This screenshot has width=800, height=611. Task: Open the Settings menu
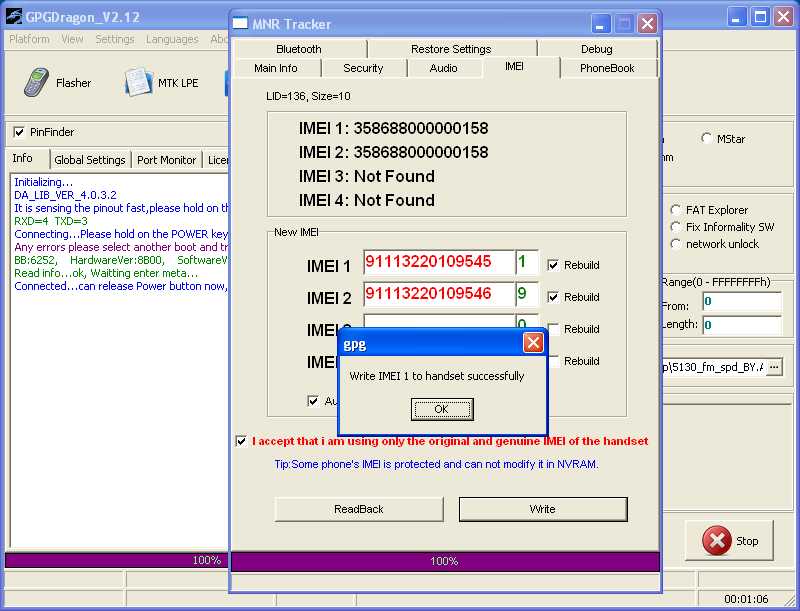coord(115,39)
